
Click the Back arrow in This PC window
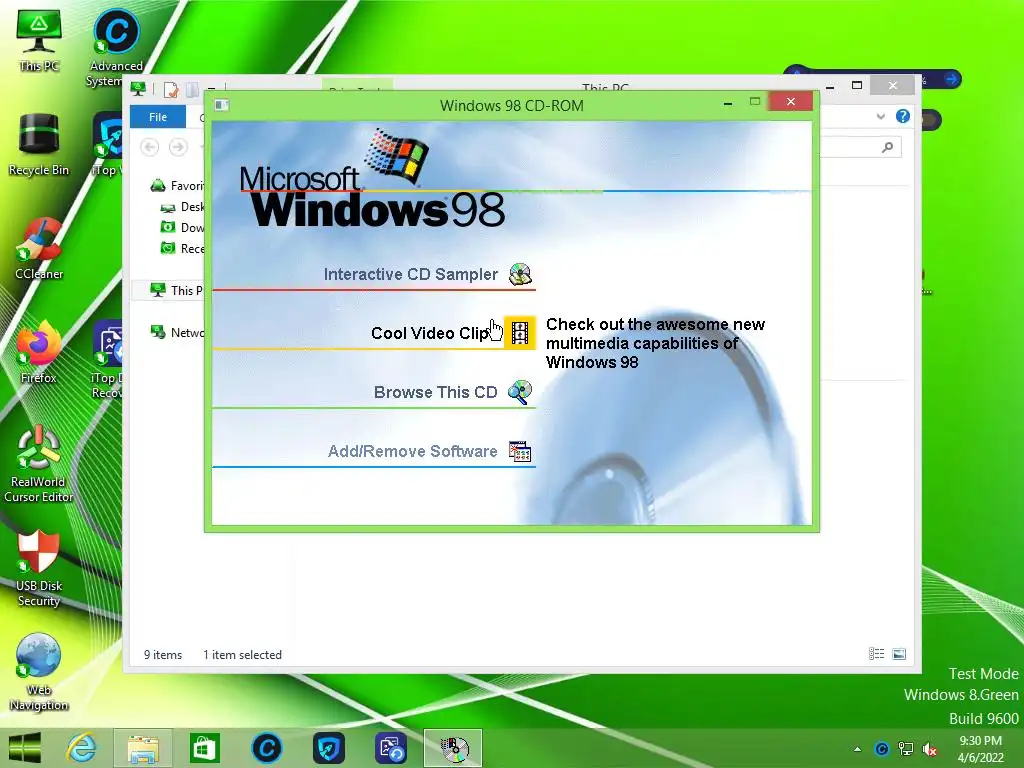150,147
